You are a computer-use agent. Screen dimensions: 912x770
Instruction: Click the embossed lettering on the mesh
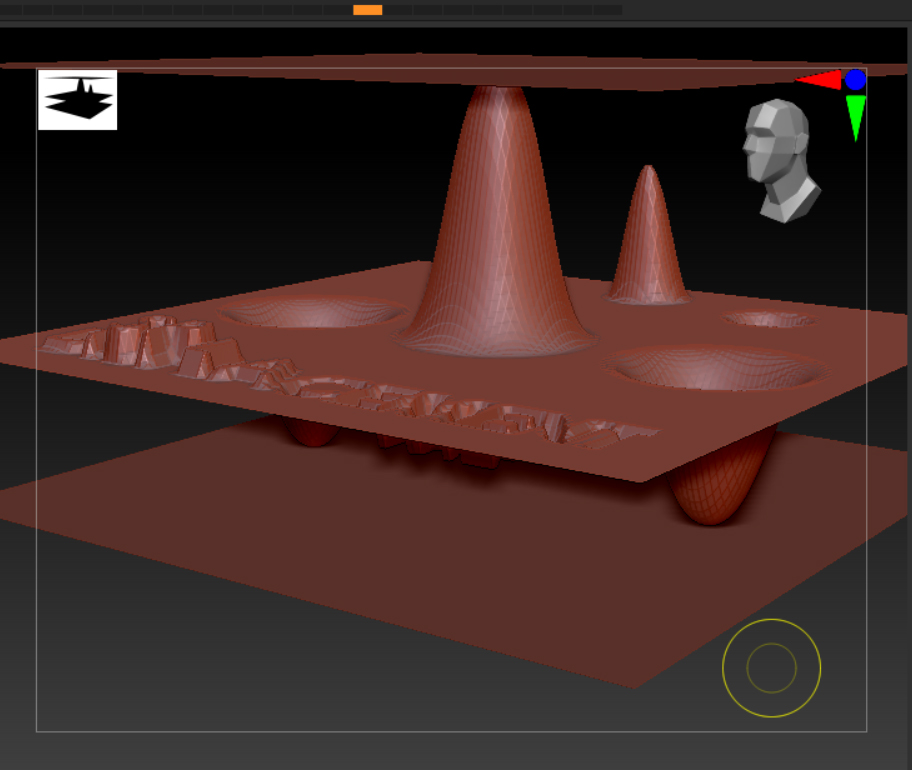349,381
